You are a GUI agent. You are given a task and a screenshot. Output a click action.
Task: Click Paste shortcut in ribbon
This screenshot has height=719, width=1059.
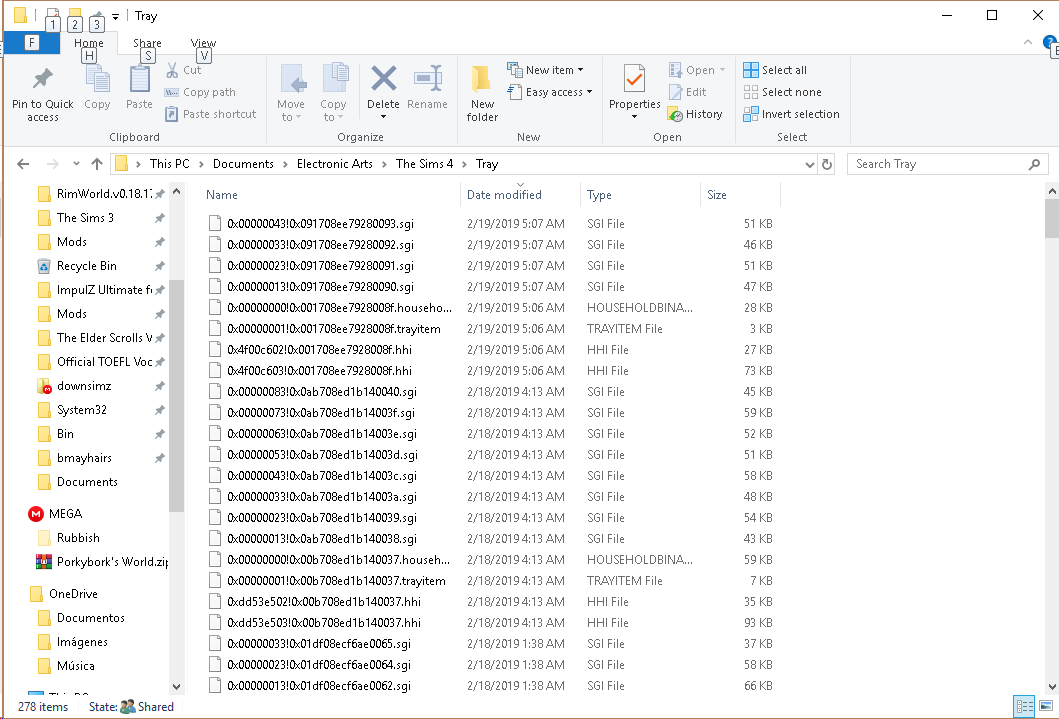click(x=211, y=114)
